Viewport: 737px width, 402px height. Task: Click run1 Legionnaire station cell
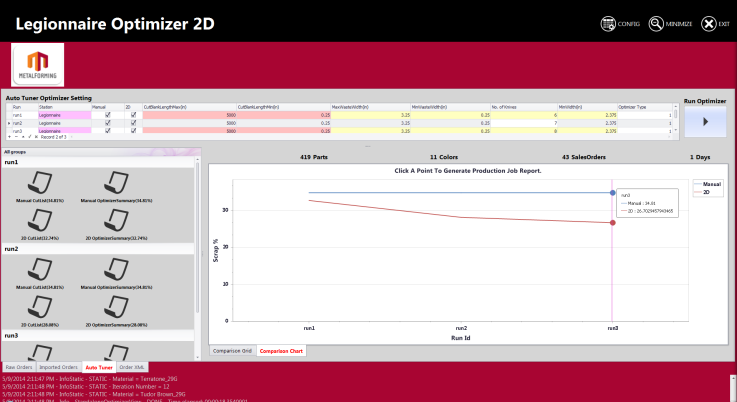click(x=64, y=115)
